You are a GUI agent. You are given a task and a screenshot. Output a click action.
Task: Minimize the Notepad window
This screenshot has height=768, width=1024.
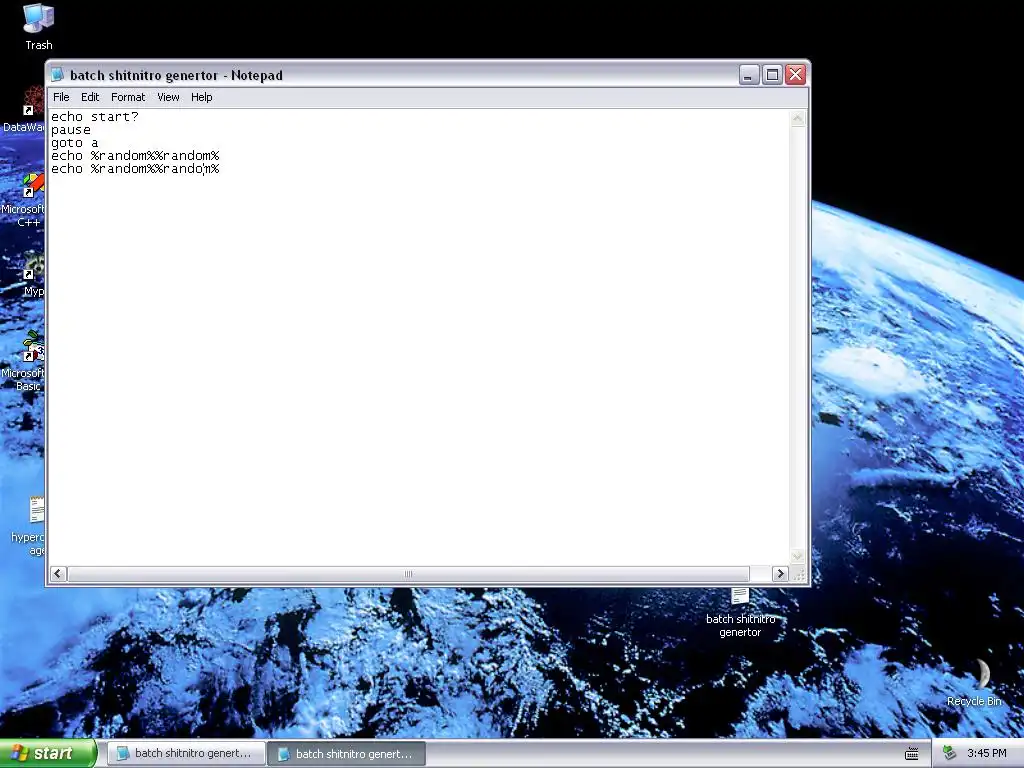tap(749, 75)
